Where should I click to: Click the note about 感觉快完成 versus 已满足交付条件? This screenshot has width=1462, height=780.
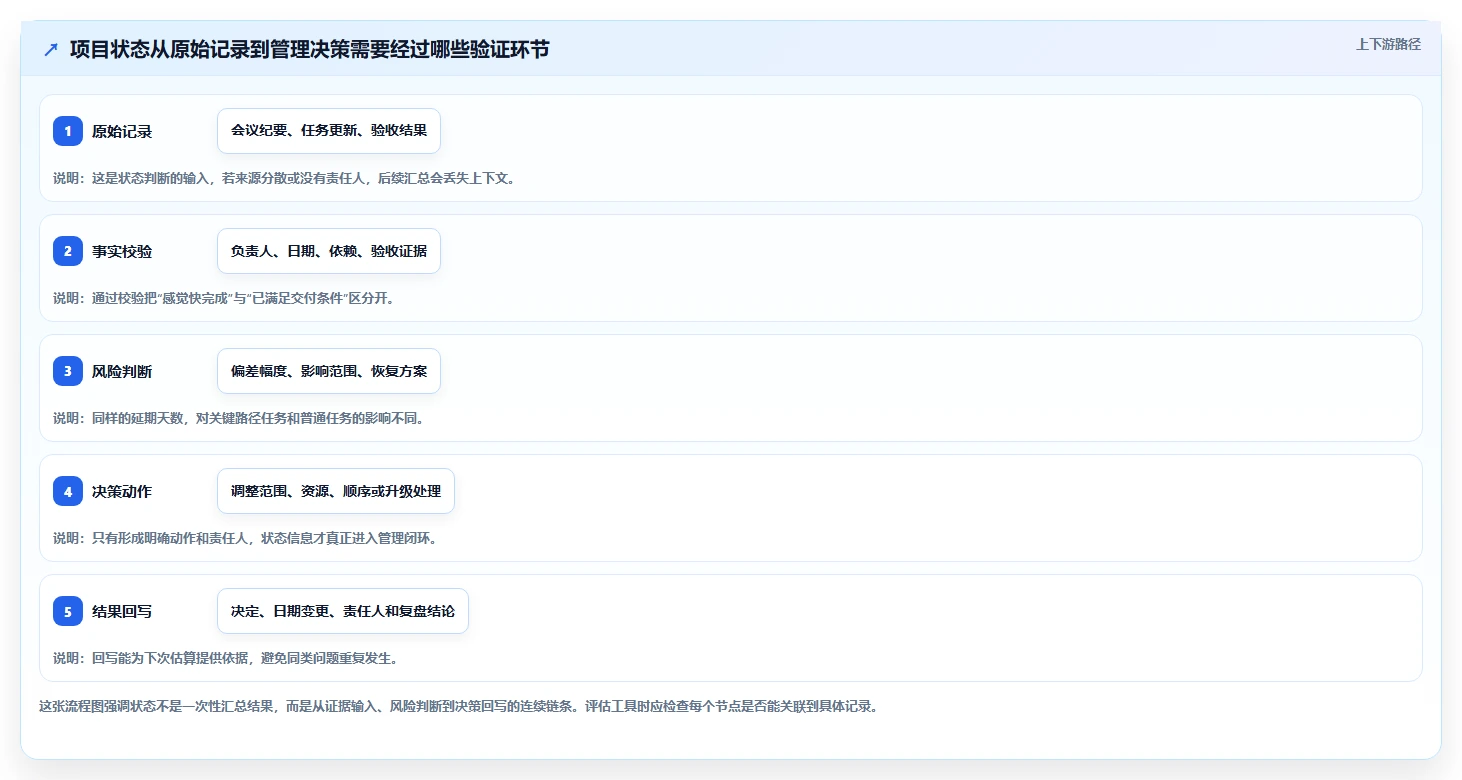[224, 298]
